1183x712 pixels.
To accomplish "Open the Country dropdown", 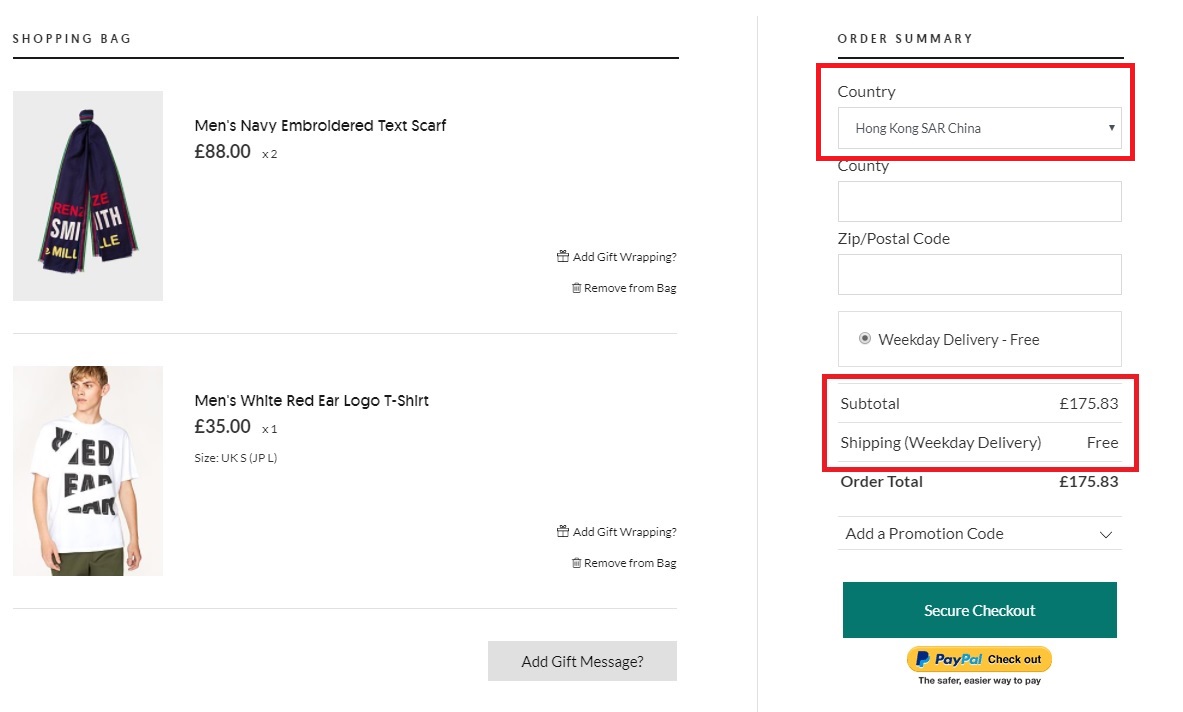I will point(979,128).
